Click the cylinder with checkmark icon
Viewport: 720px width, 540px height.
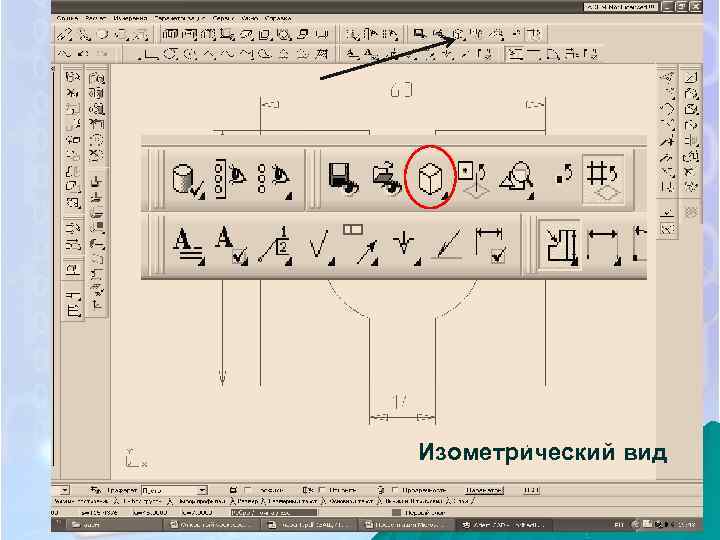(x=188, y=180)
